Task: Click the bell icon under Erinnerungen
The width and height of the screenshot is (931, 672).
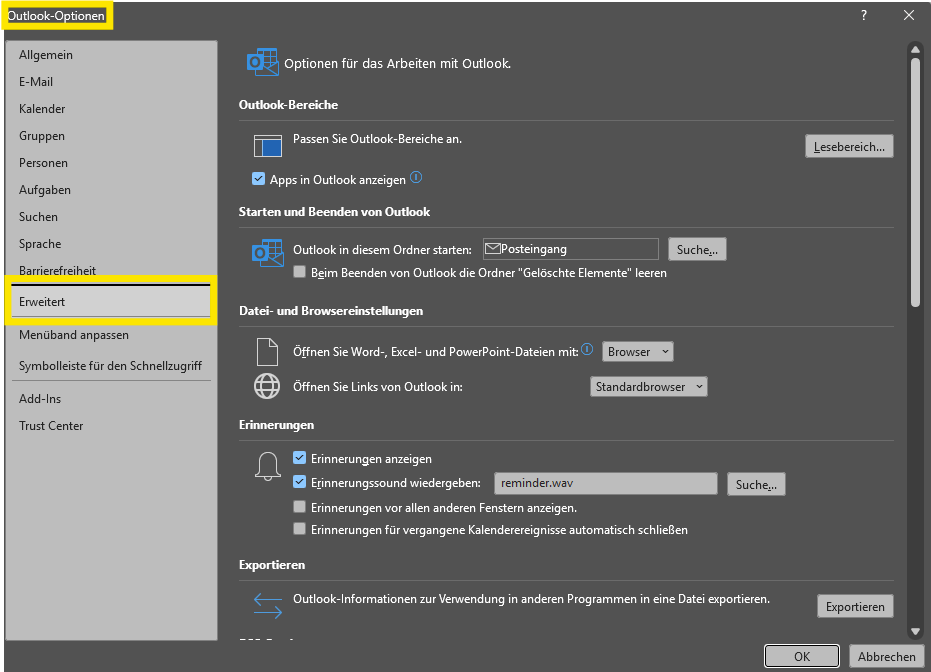Action: tap(267, 467)
